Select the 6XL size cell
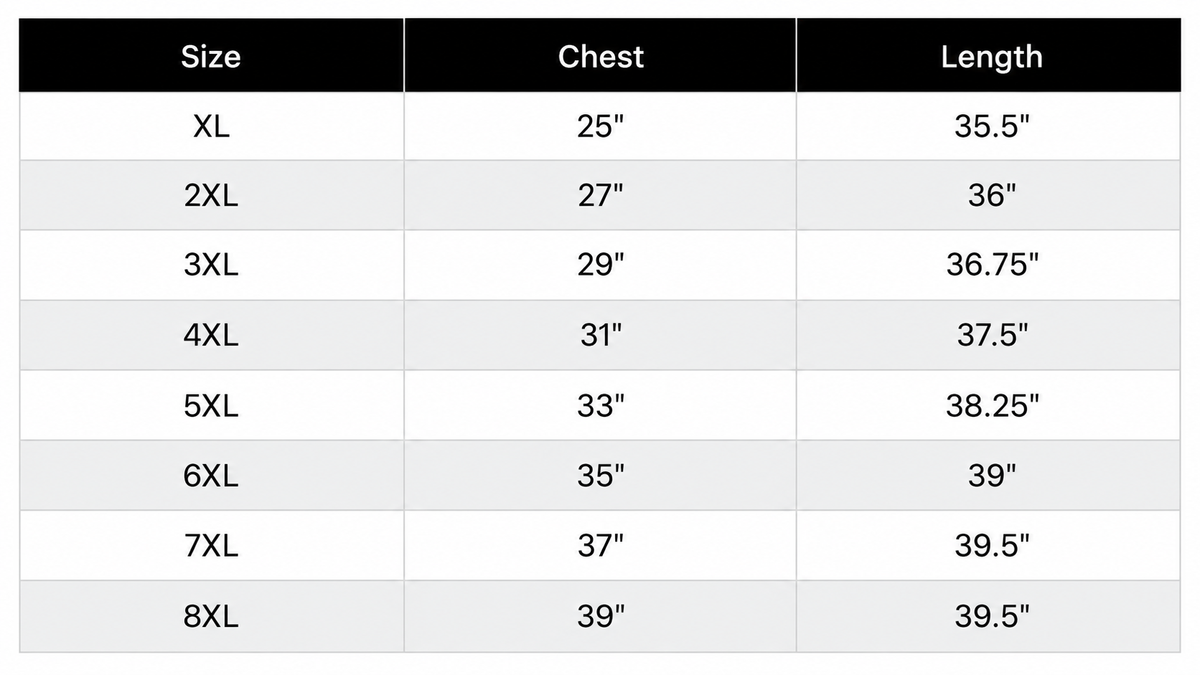Viewport: 1200px width, 675px height. (x=211, y=476)
